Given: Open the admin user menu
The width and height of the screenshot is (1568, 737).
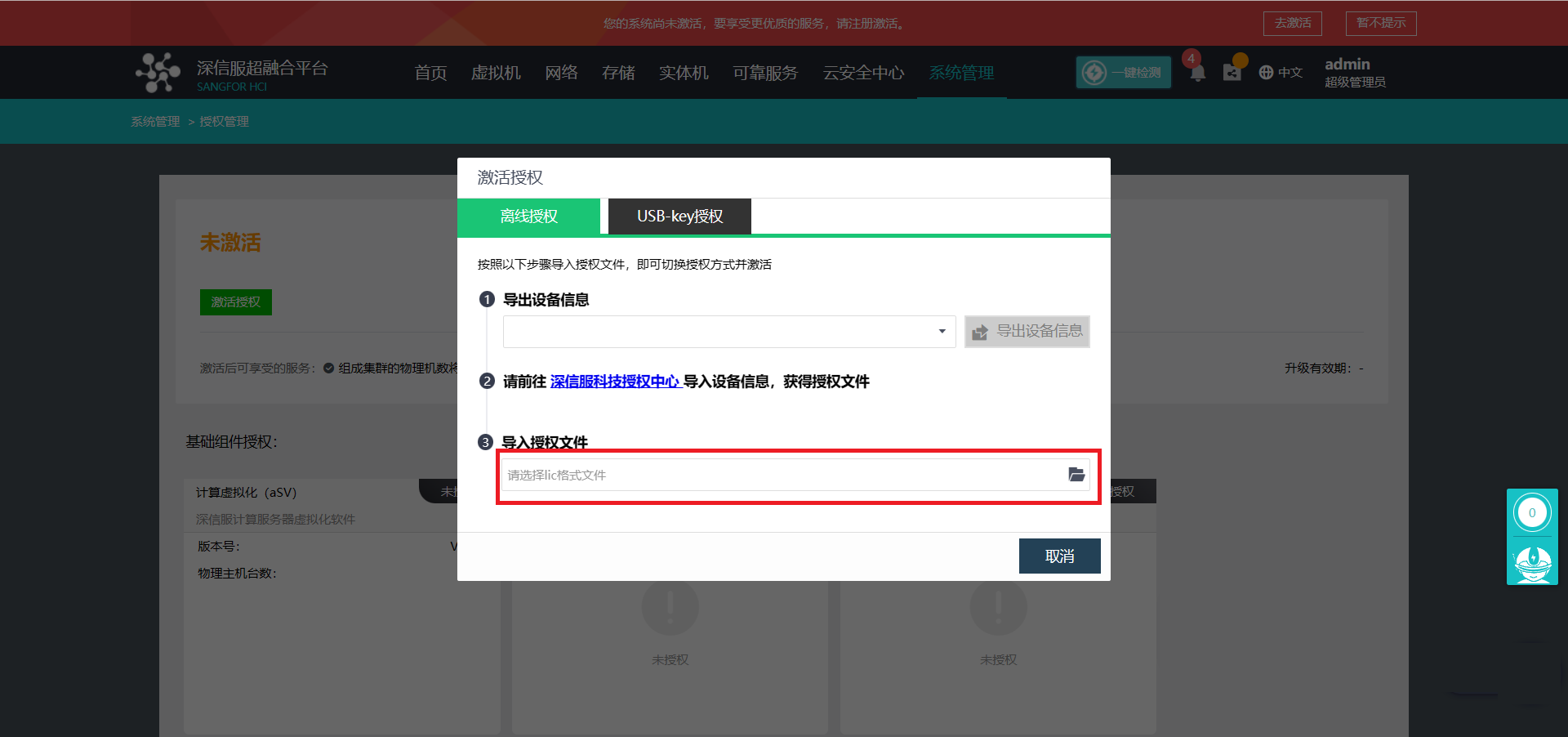Looking at the screenshot, I should 1355,73.
